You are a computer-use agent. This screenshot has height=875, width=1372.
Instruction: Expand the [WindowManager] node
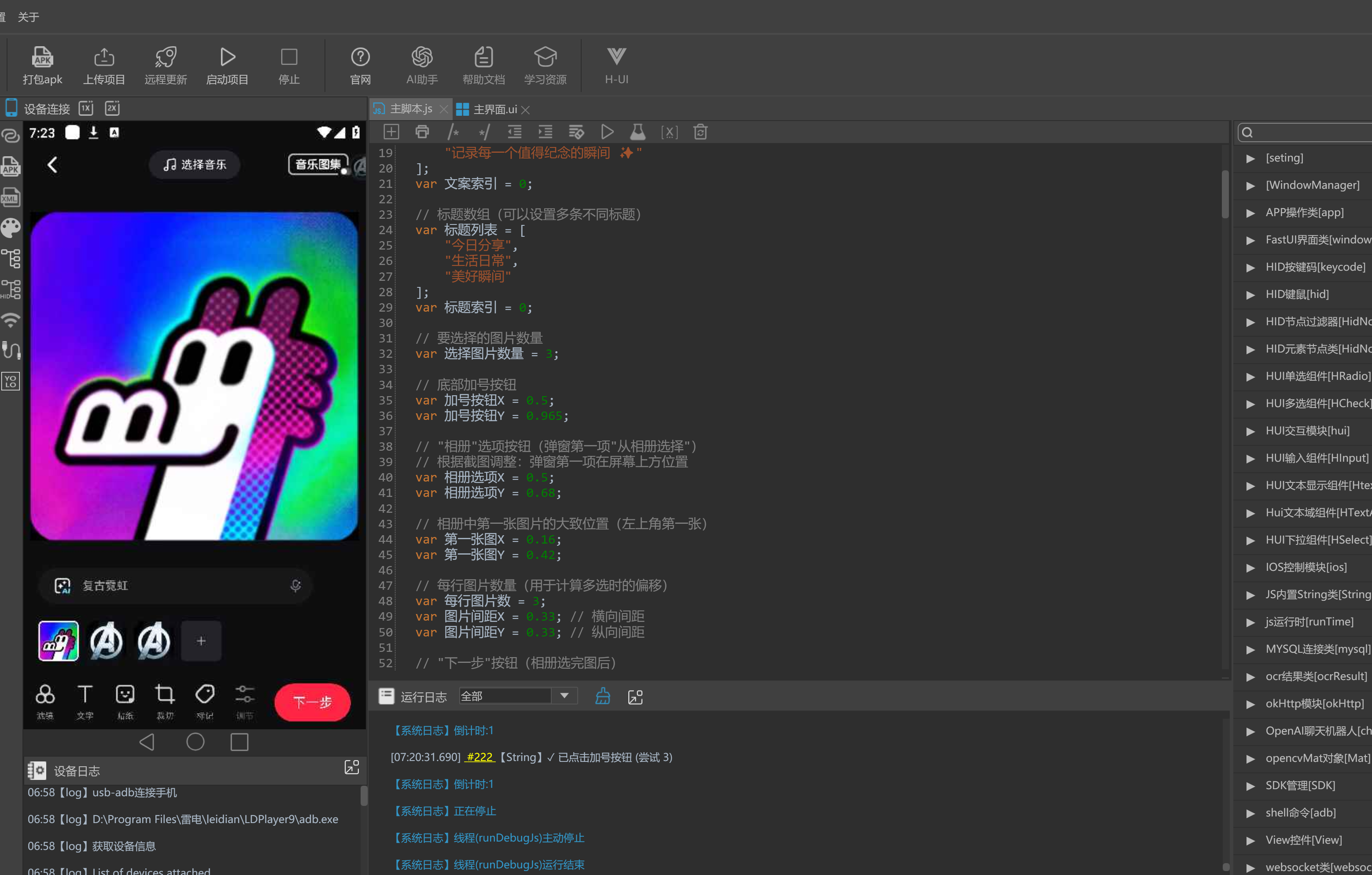pos(1250,186)
